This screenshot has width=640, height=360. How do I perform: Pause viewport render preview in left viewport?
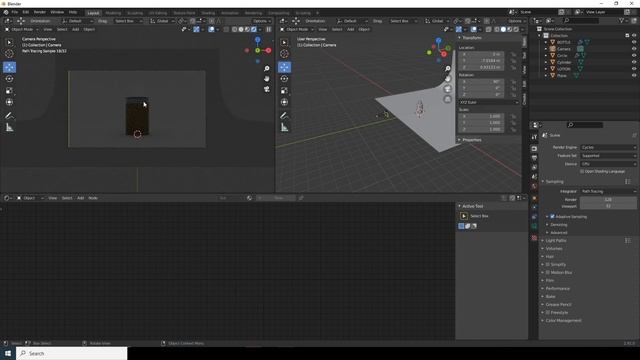(x=269, y=29)
